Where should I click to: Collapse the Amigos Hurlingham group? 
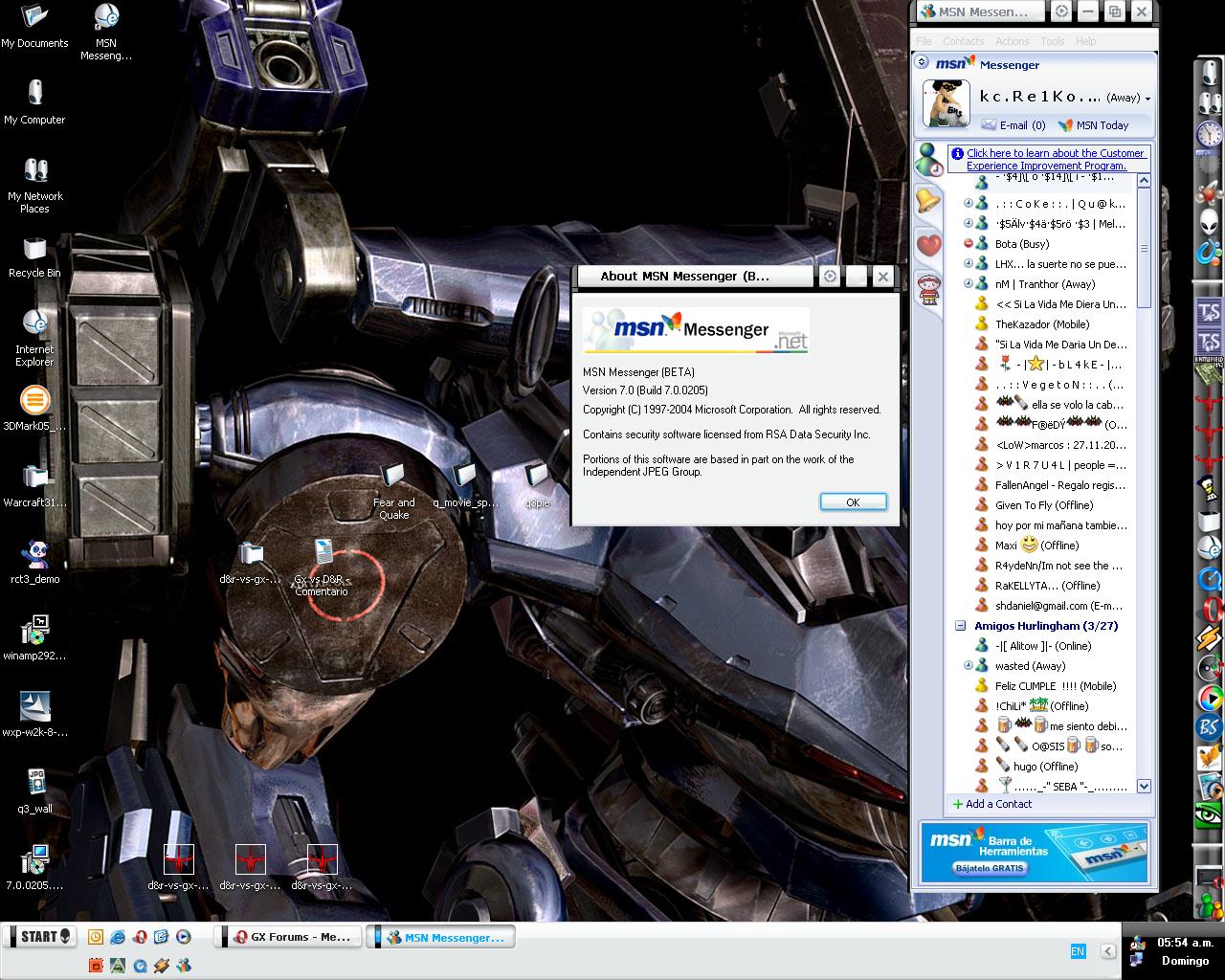click(961, 626)
